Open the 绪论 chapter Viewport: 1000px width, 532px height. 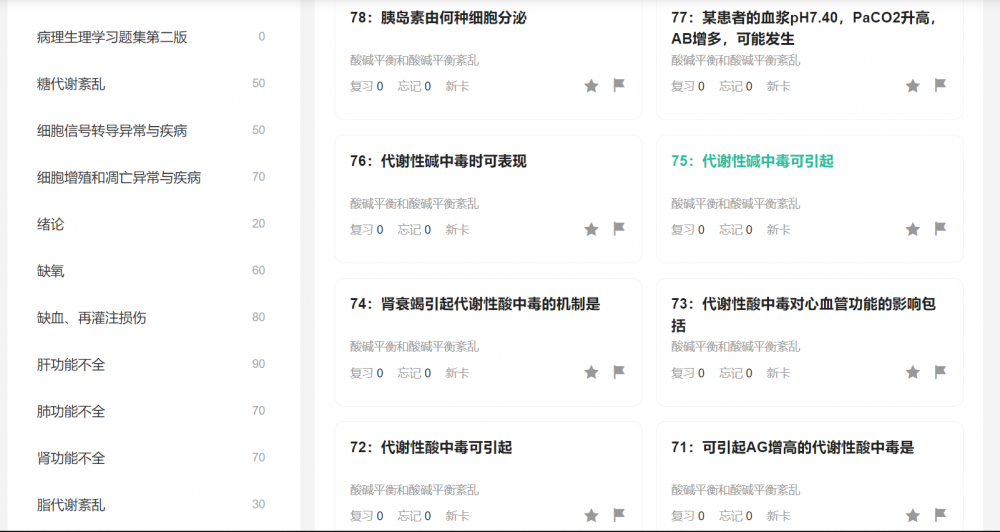(50, 224)
